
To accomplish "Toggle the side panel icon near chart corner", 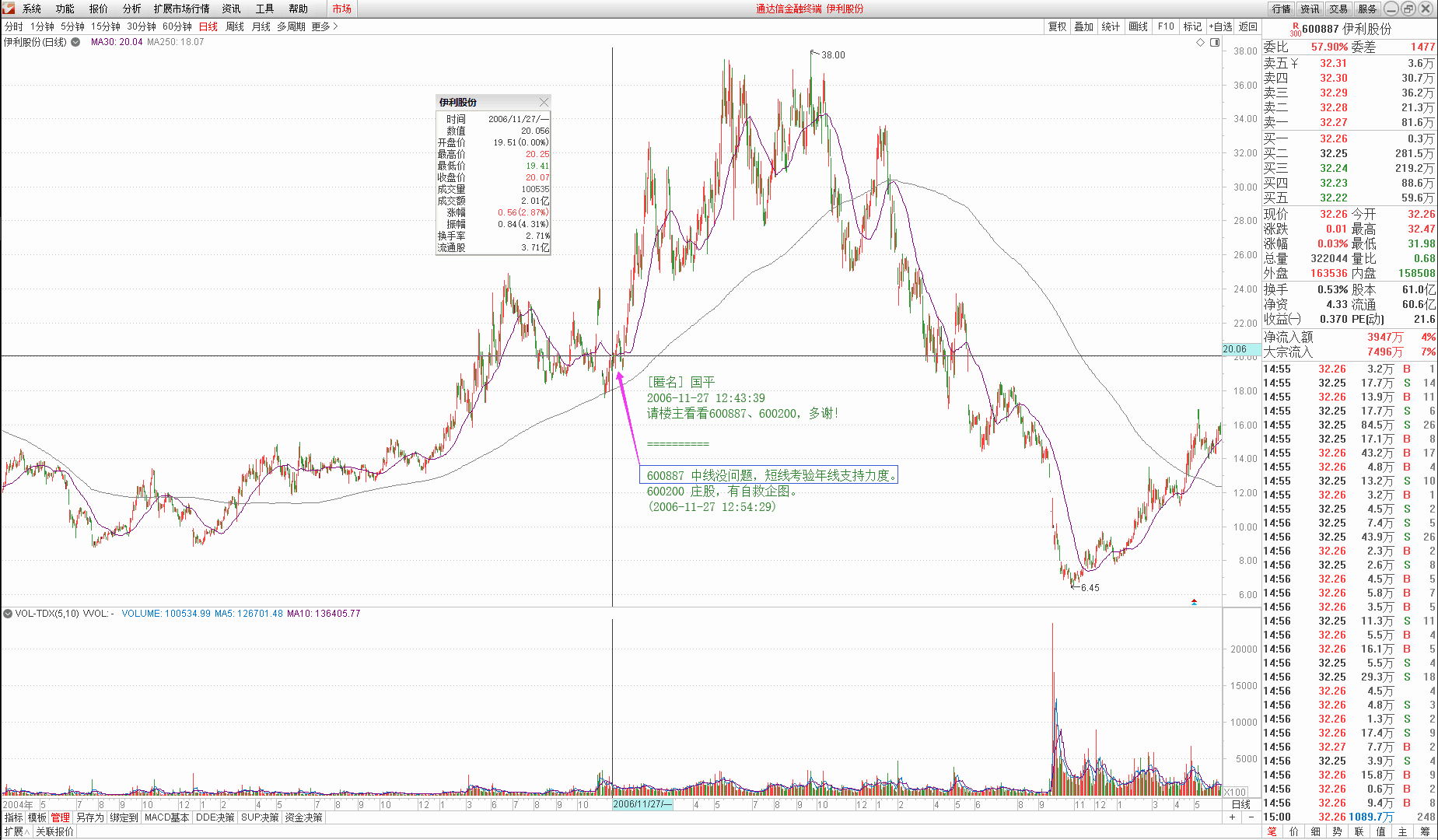I will click(1215, 42).
